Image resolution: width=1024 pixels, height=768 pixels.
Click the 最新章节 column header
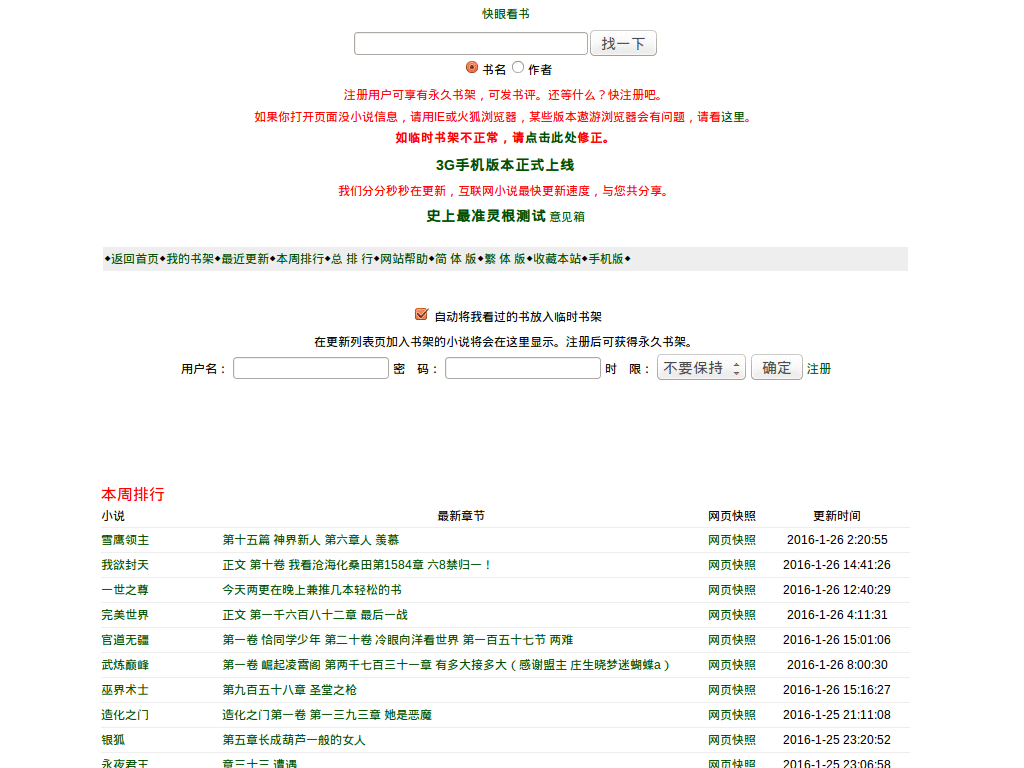pyautogui.click(x=460, y=516)
